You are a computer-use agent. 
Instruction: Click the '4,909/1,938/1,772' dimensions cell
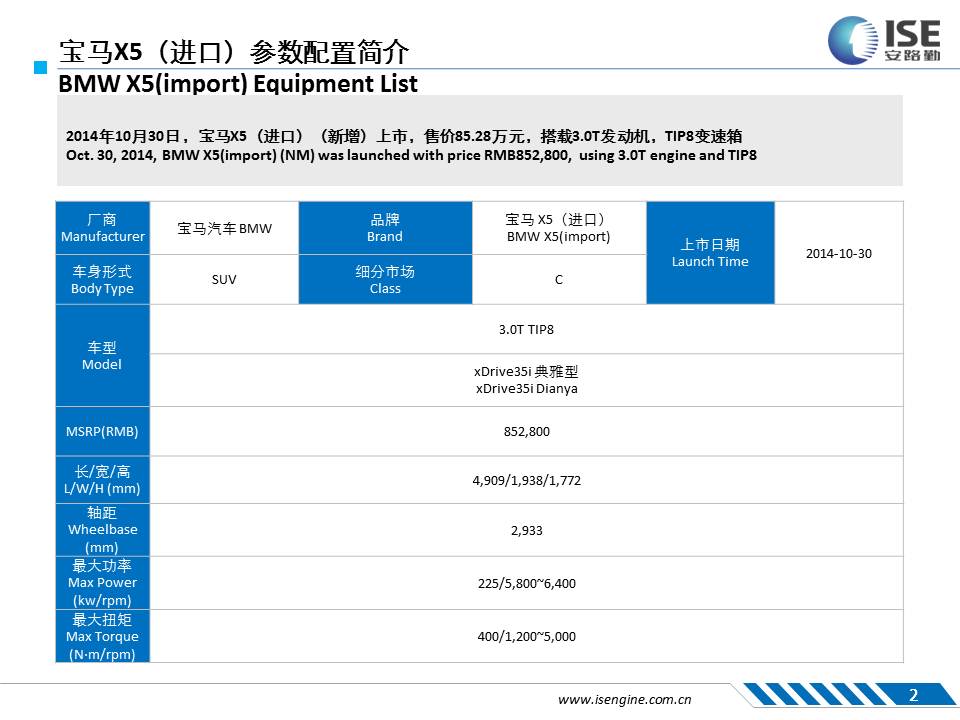527,480
